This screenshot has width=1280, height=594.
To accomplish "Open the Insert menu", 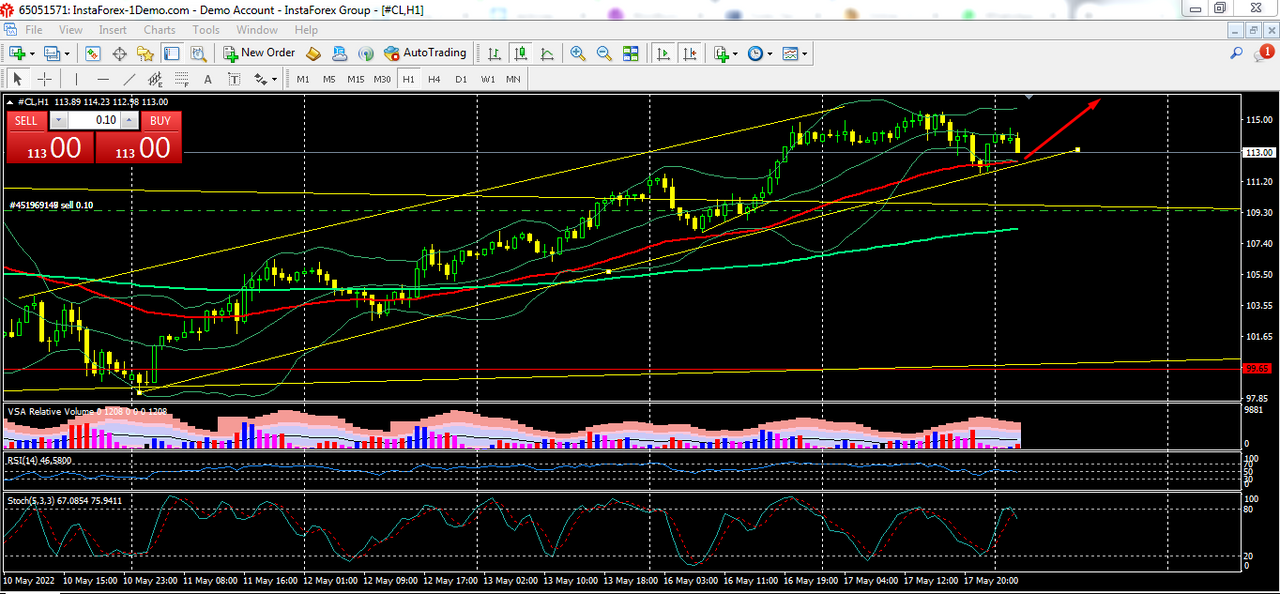I will [x=112, y=30].
